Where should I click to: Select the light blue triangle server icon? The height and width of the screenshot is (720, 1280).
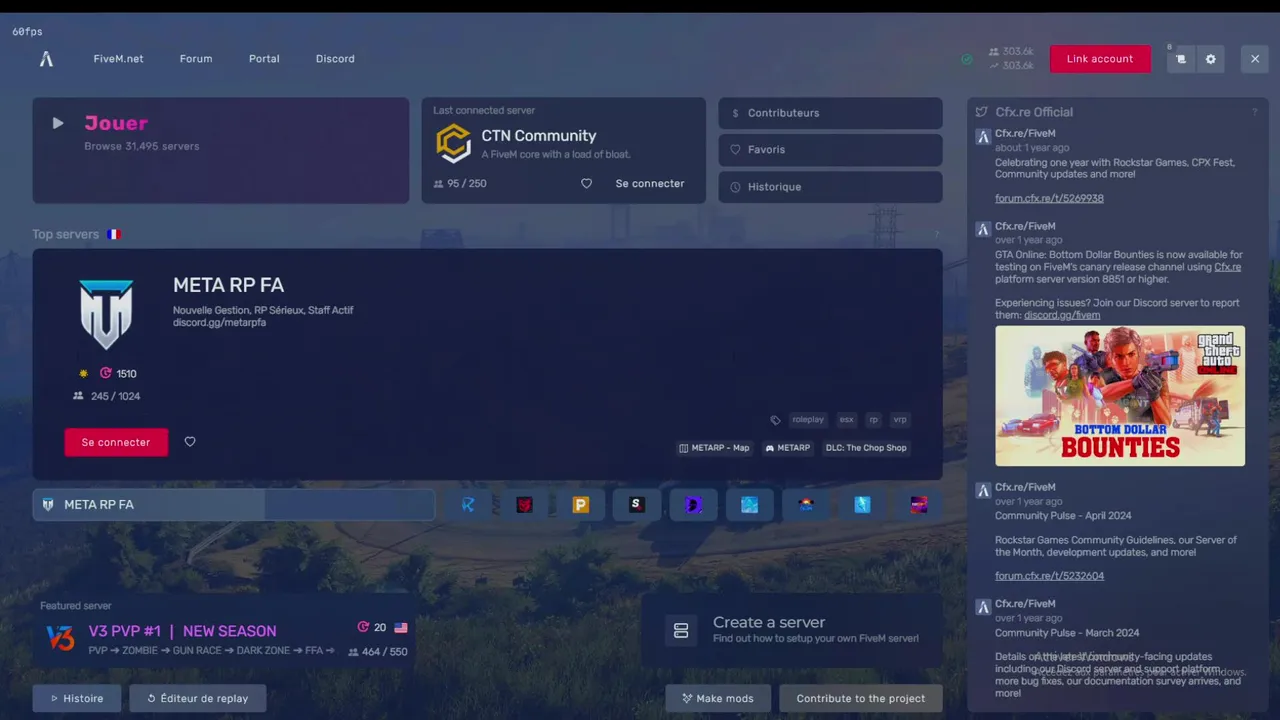click(x=749, y=505)
